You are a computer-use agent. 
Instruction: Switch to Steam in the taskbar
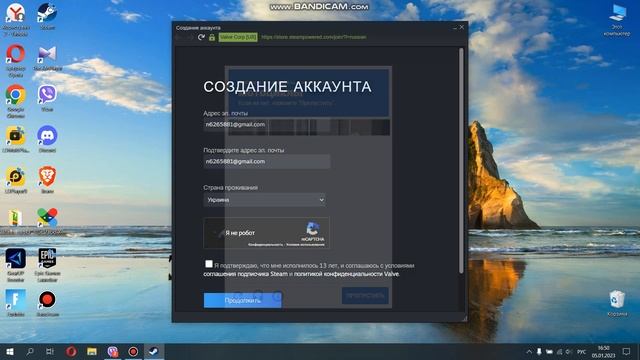point(154,351)
